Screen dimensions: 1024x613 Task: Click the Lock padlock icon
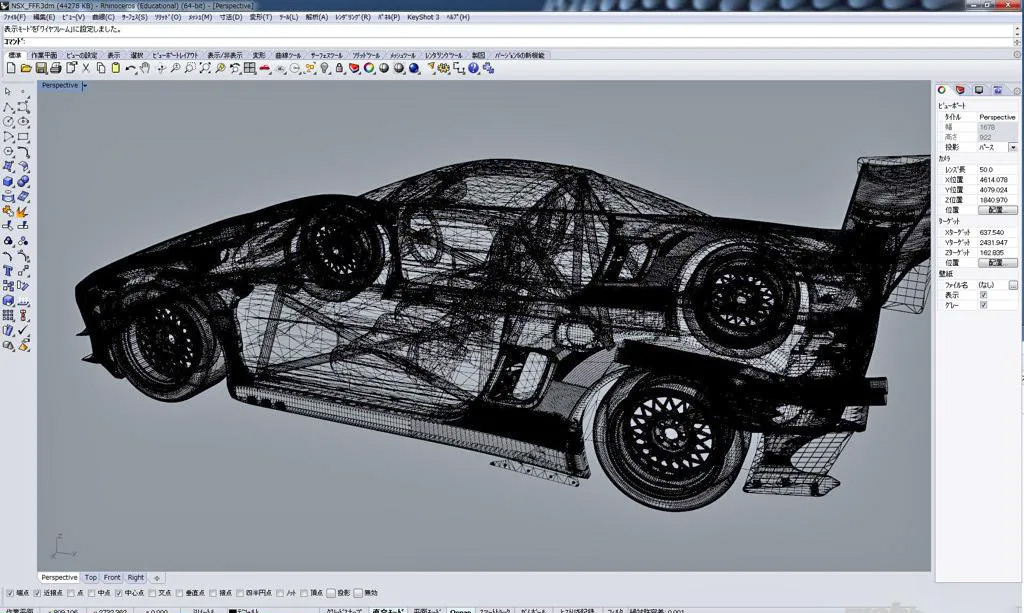click(340, 68)
